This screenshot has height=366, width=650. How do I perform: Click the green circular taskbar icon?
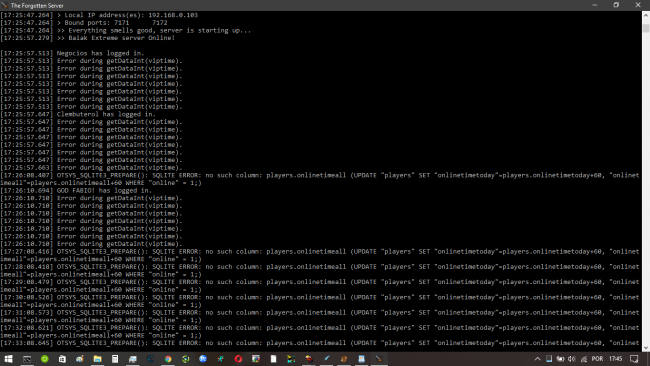click(x=45, y=359)
